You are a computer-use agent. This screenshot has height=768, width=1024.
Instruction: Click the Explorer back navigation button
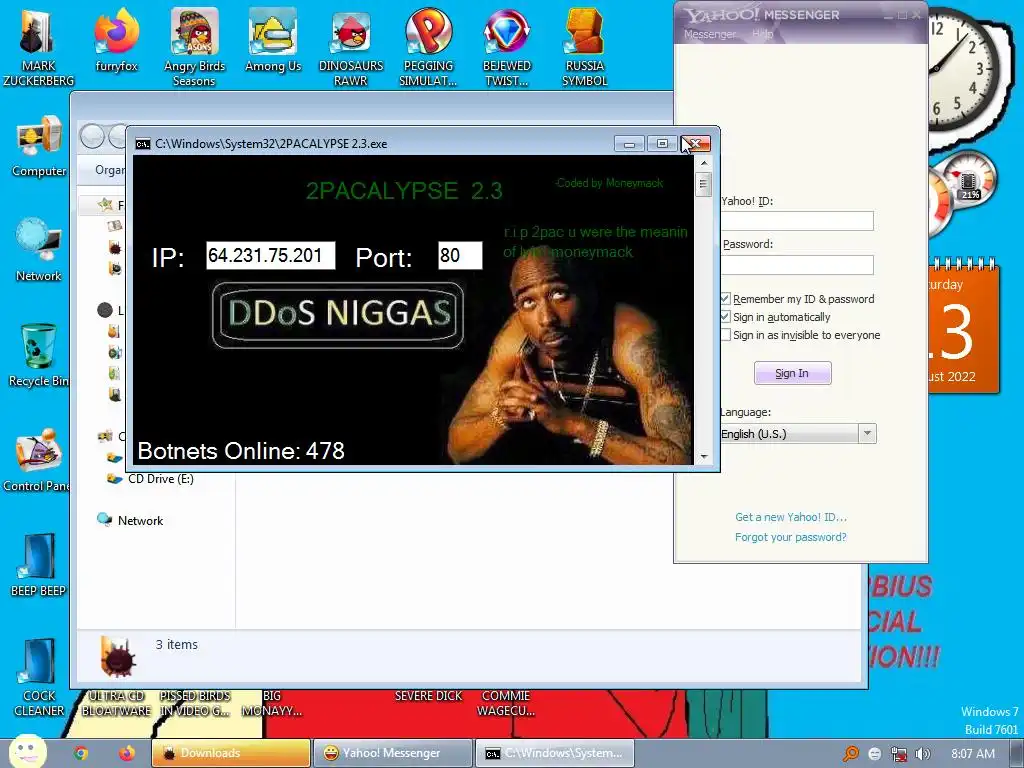92,136
